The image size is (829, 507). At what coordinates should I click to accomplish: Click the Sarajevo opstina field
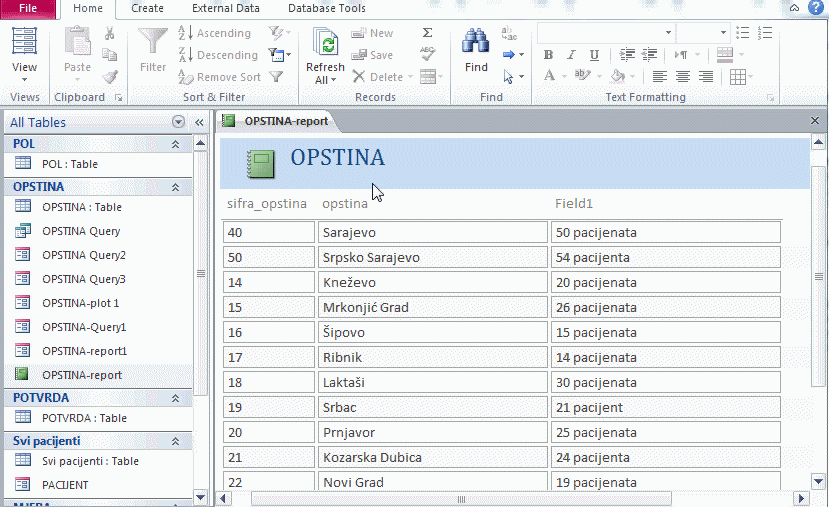(432, 233)
